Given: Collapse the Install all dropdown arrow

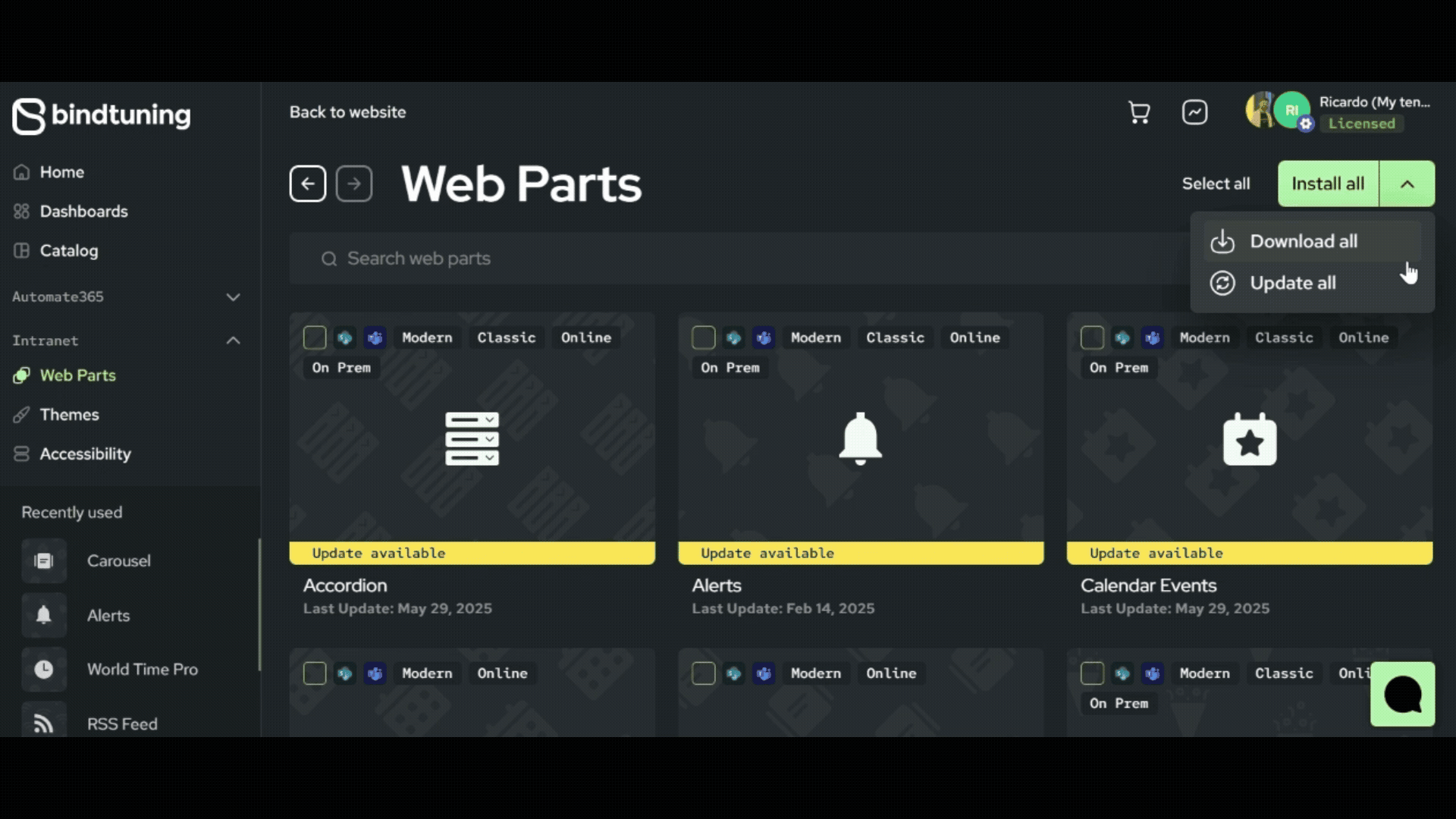Looking at the screenshot, I should pyautogui.click(x=1407, y=184).
